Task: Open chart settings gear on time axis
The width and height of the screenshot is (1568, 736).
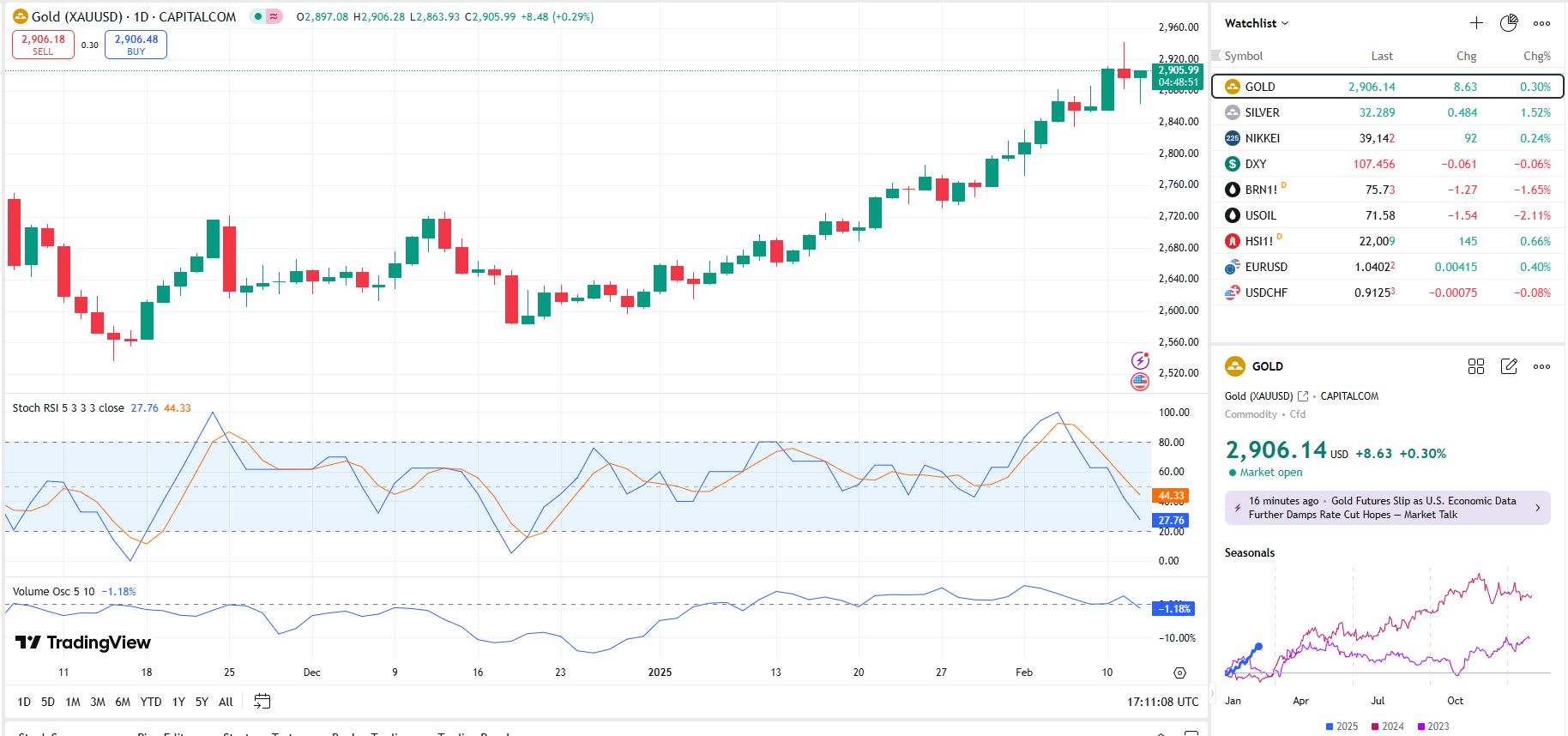Action: click(x=1179, y=673)
